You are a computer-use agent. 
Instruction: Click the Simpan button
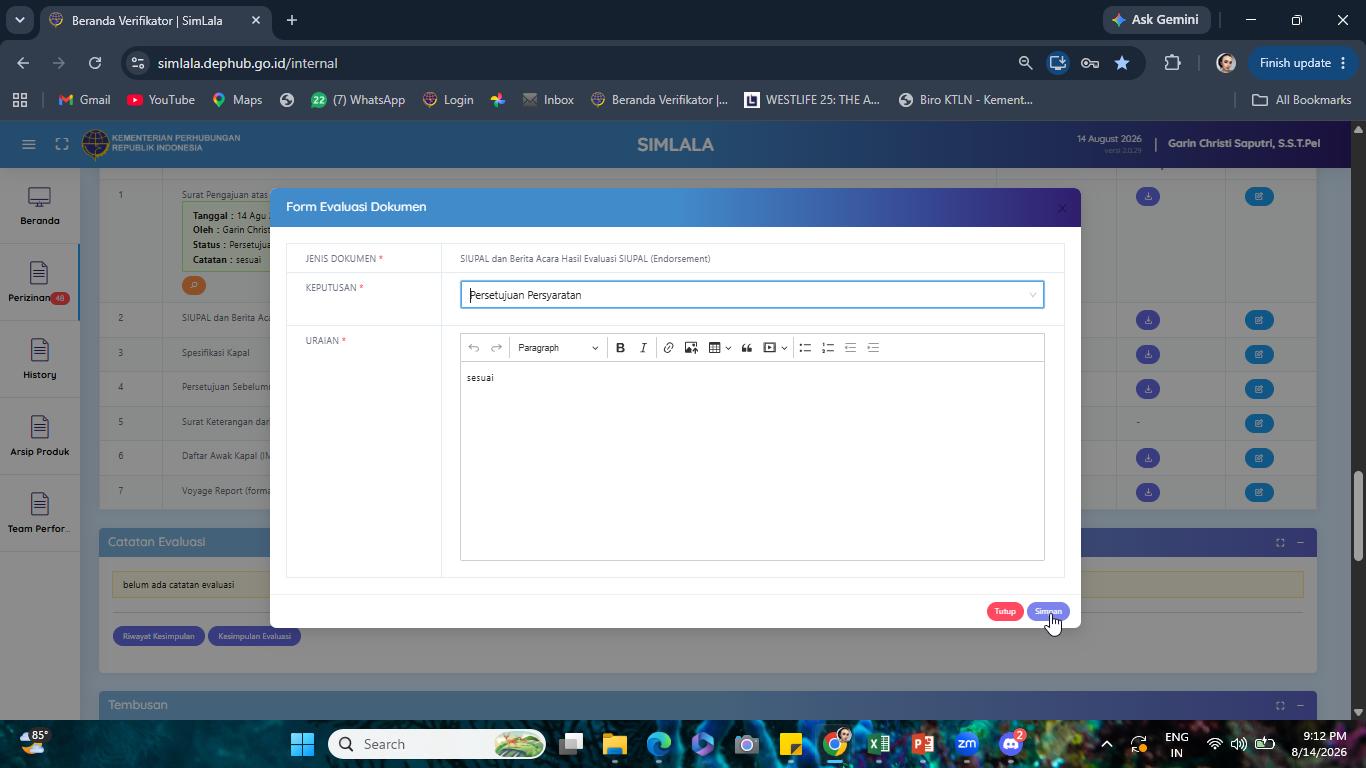click(1048, 612)
